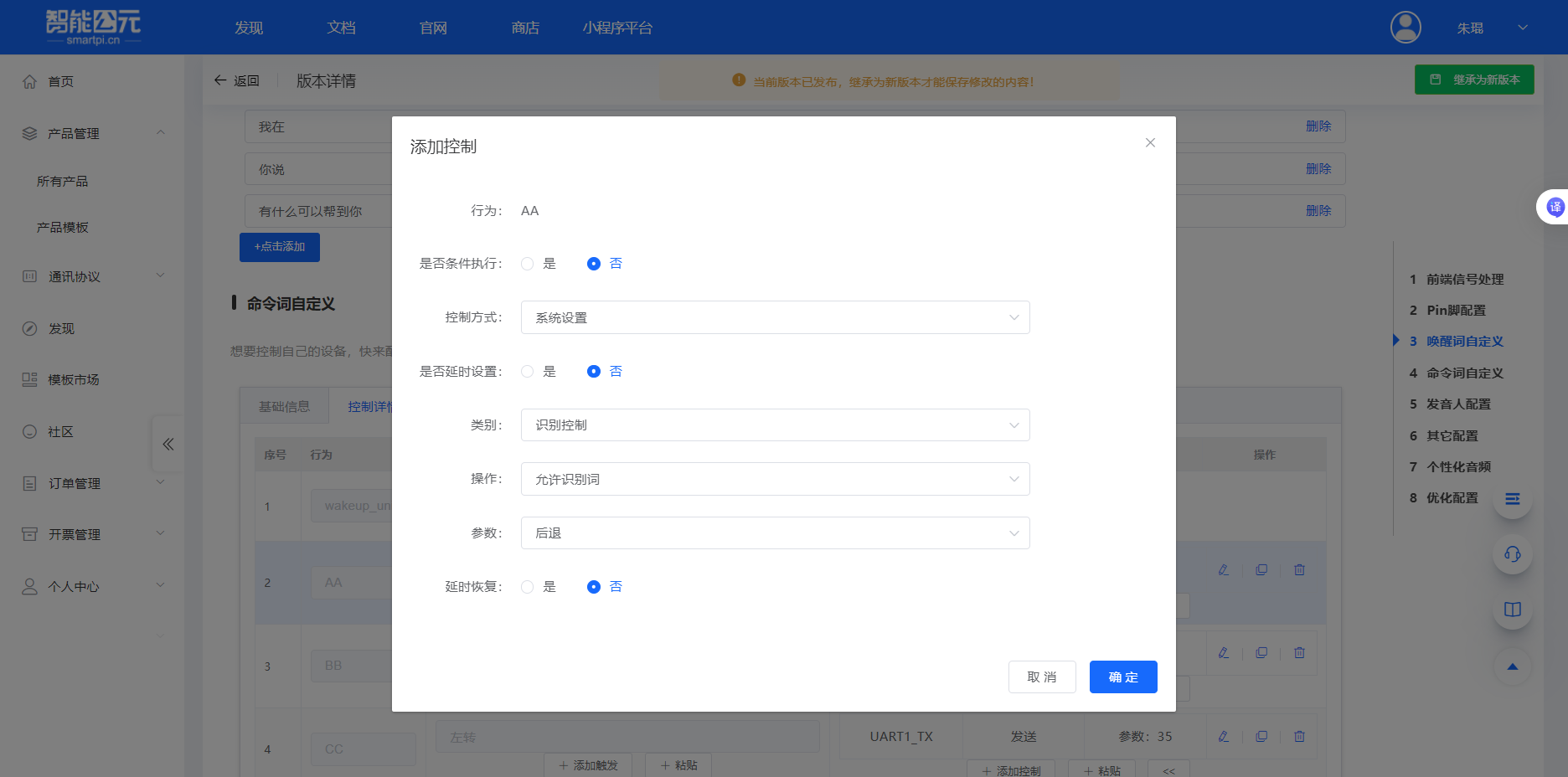This screenshot has width=1568, height=777.
Task: Switch to the 基础信息 tab
Action: [x=284, y=405]
